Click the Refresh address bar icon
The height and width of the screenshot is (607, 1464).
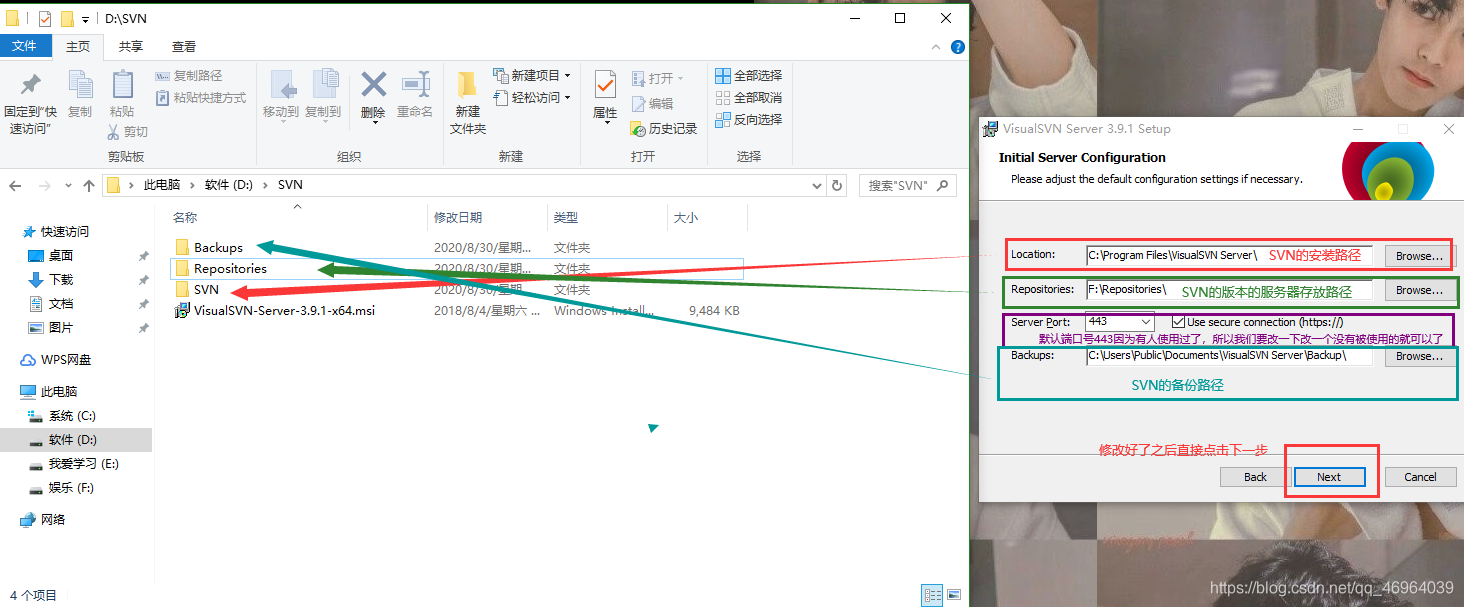coord(837,186)
